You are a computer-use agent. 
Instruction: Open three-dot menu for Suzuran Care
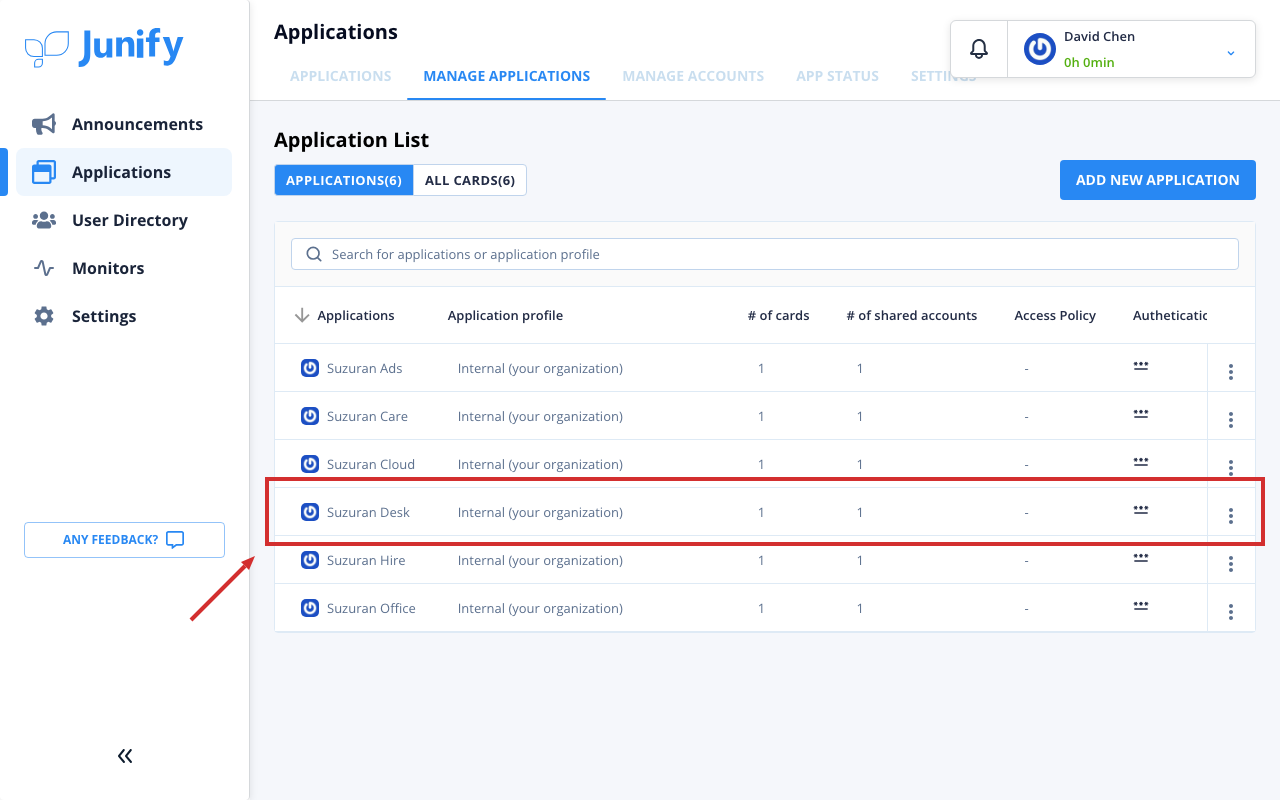coord(1231,420)
